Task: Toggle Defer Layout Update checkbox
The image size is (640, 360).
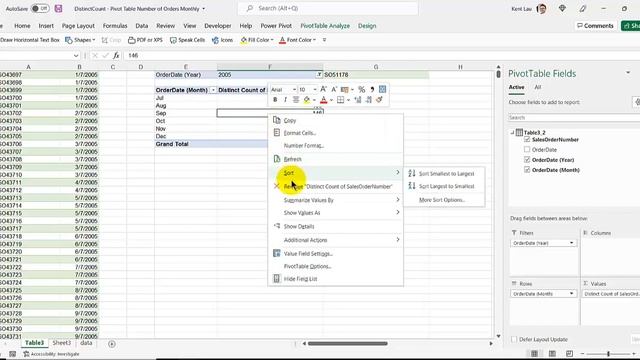Action: click(x=514, y=339)
